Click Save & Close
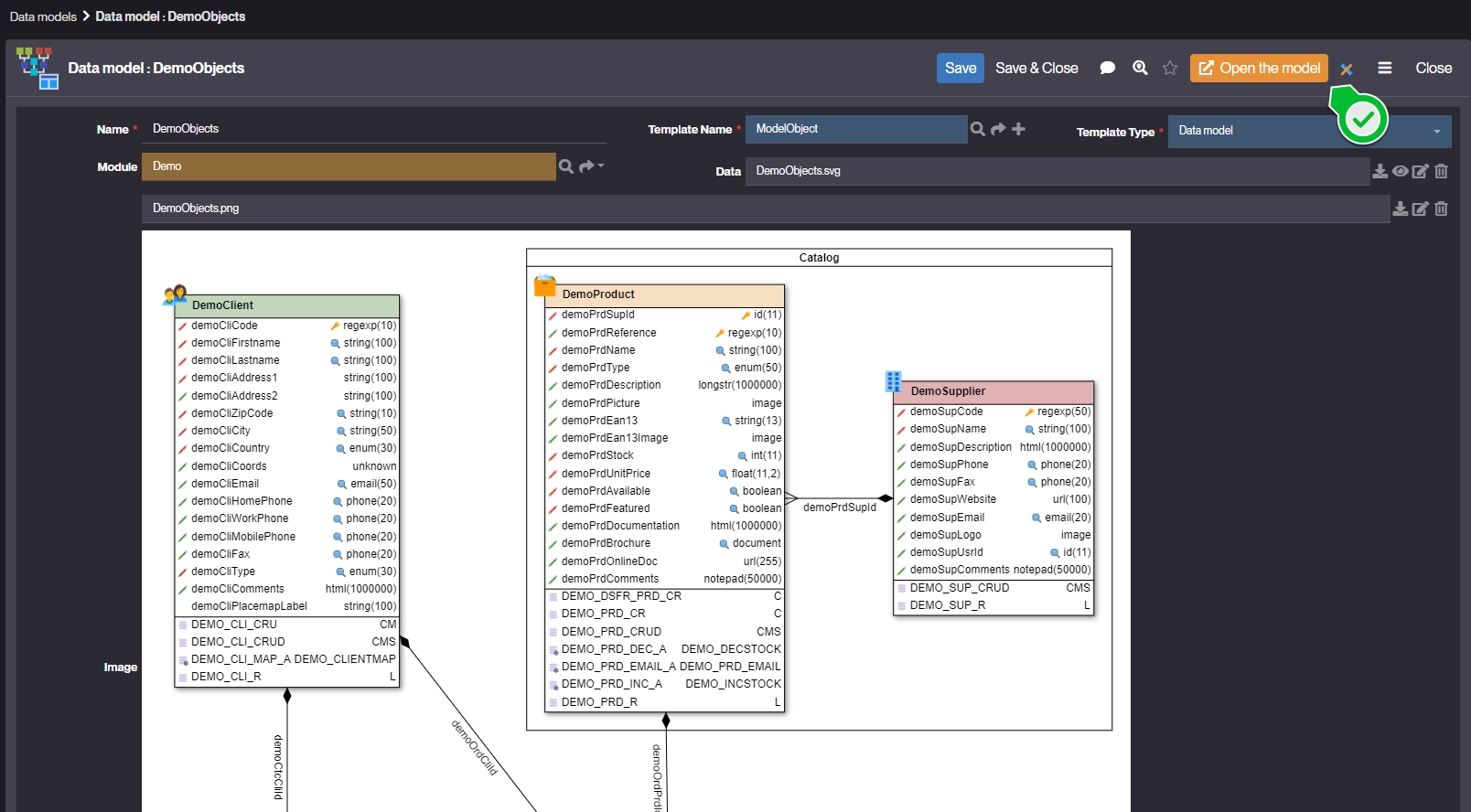Viewport: 1471px width, 812px height. [x=1036, y=68]
